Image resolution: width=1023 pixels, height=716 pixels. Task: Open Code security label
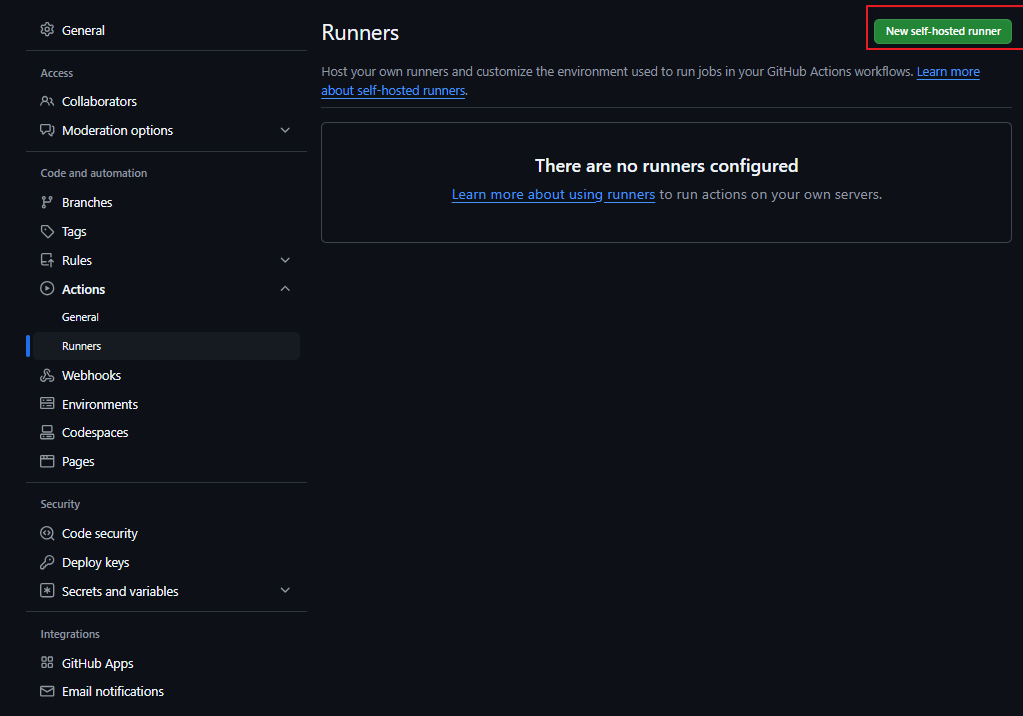coord(99,534)
